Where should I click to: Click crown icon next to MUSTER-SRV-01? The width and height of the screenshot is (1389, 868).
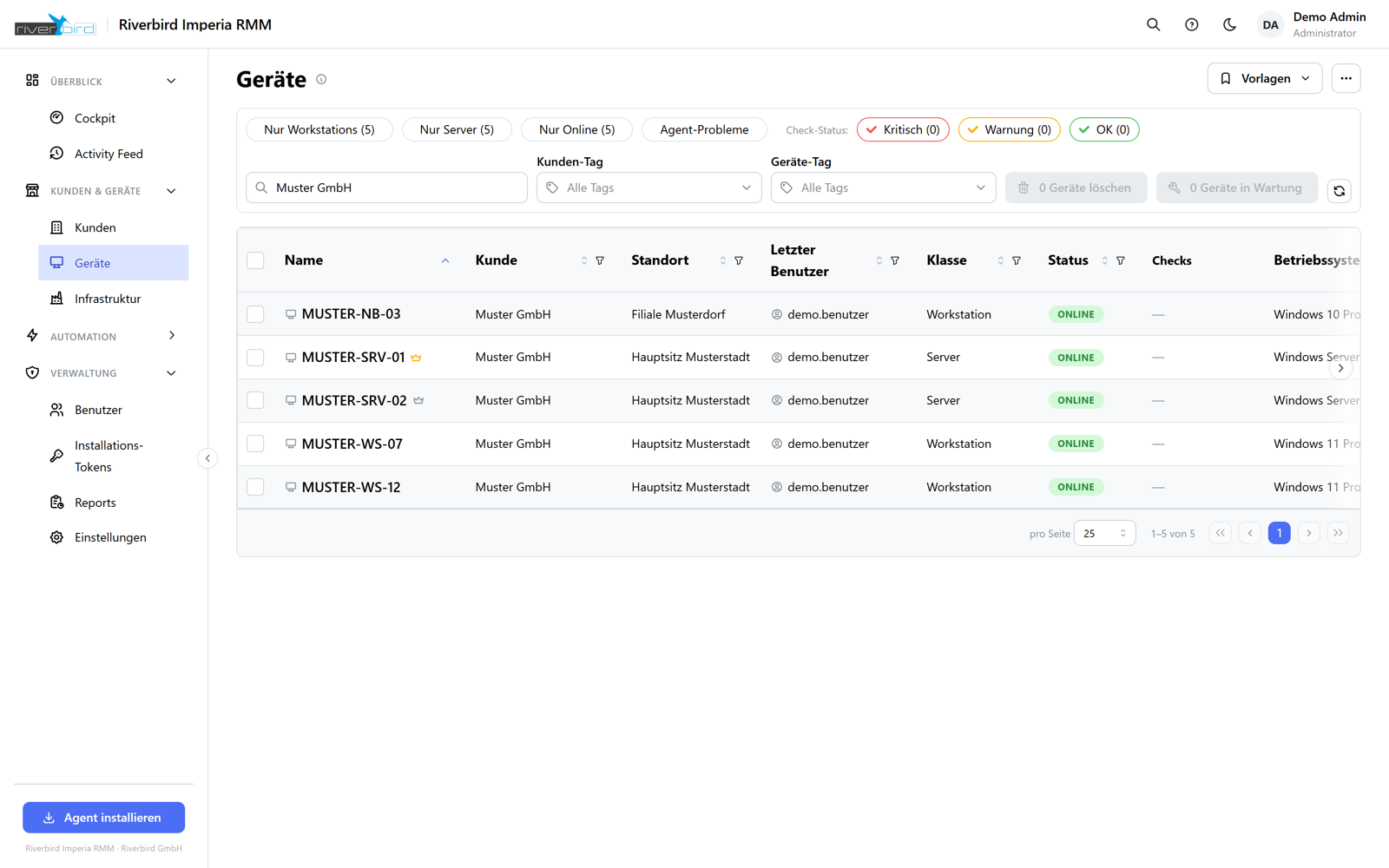[x=417, y=358]
